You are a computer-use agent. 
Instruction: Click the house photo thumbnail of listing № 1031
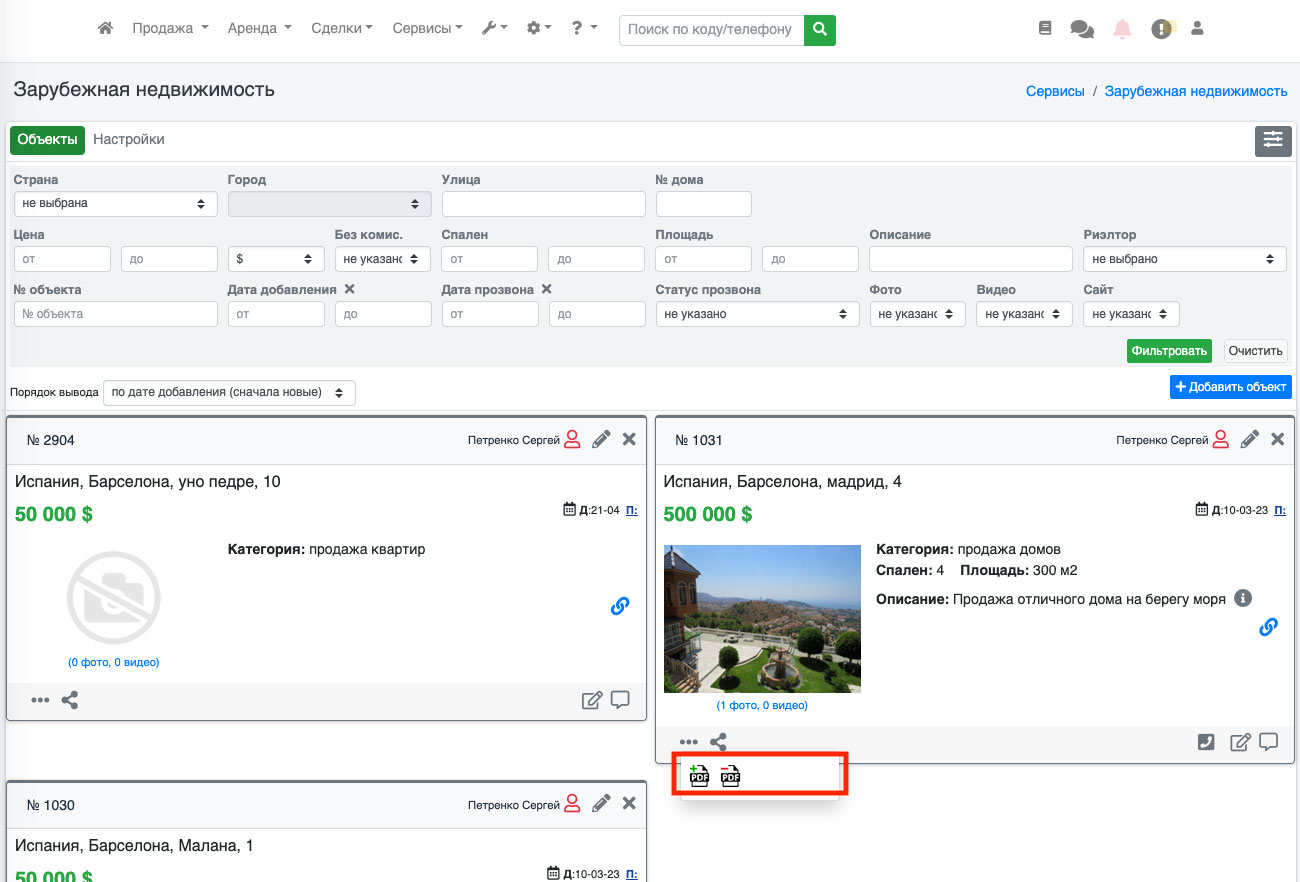[x=762, y=618]
